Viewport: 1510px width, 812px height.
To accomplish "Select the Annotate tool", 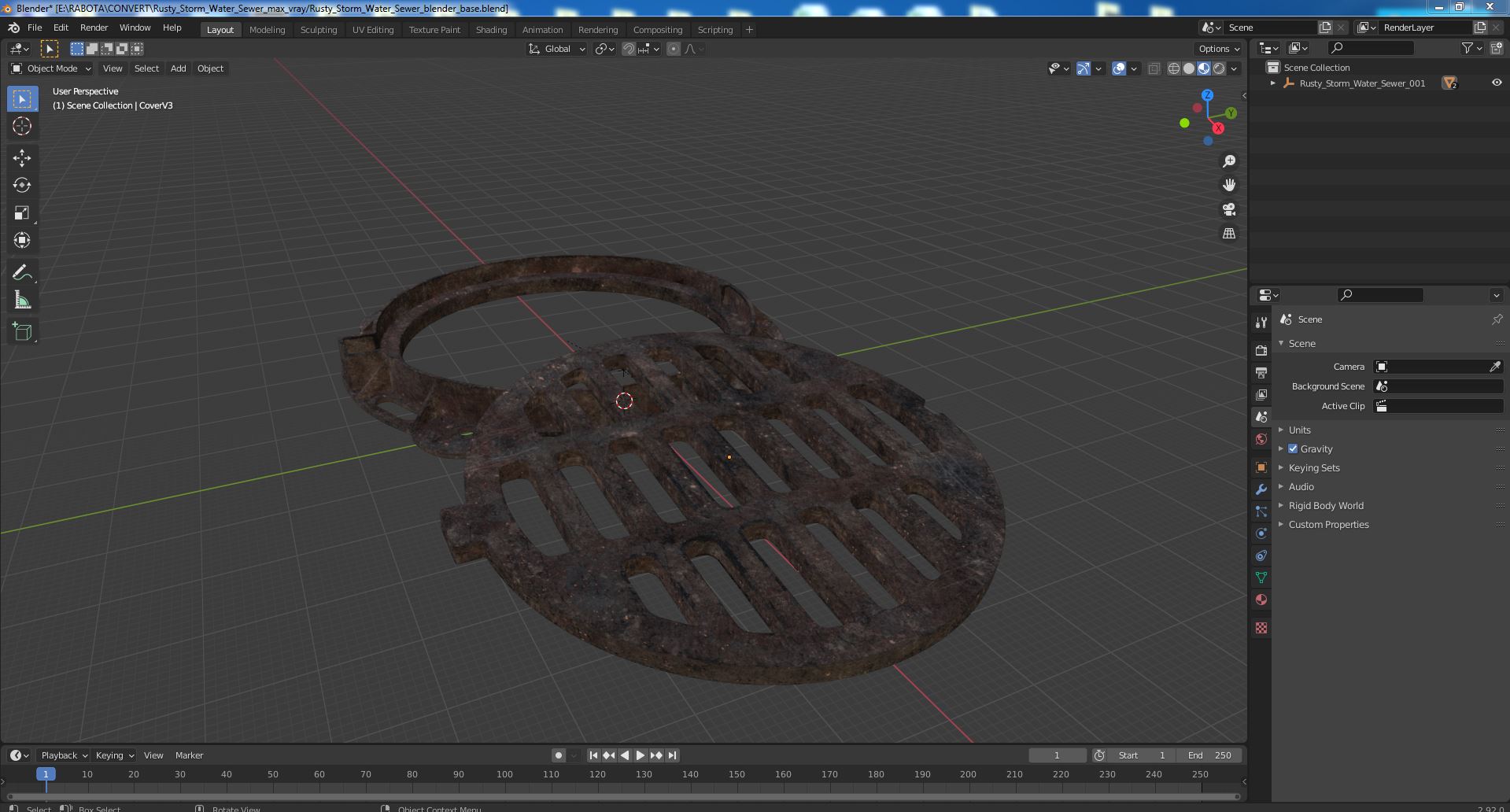I will coord(22,273).
